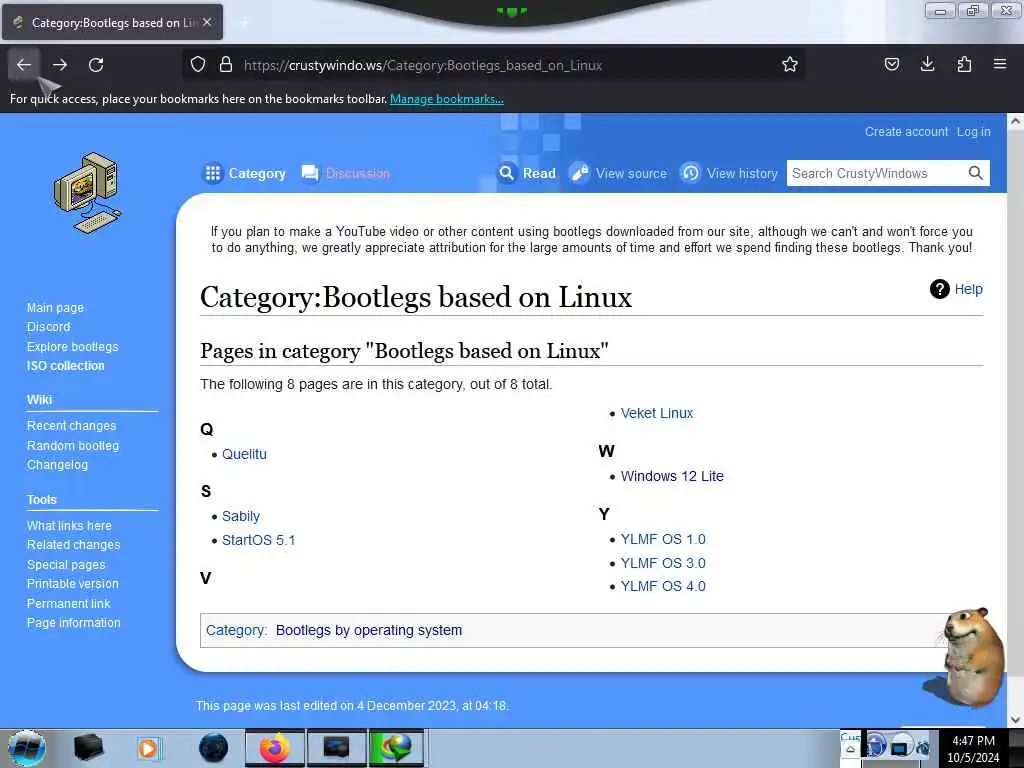Open the View source tab
Image resolution: width=1024 pixels, height=768 pixels.
pyautogui.click(x=618, y=174)
